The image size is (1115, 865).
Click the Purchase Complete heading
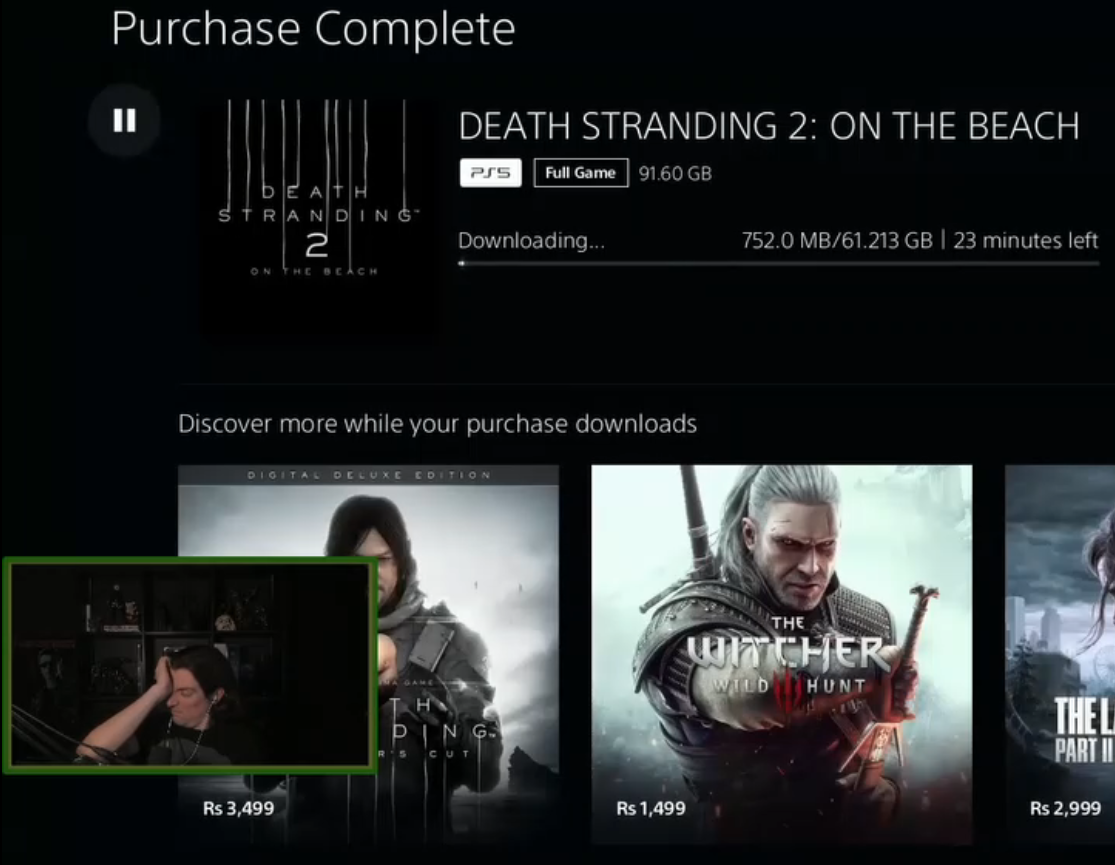(x=313, y=28)
